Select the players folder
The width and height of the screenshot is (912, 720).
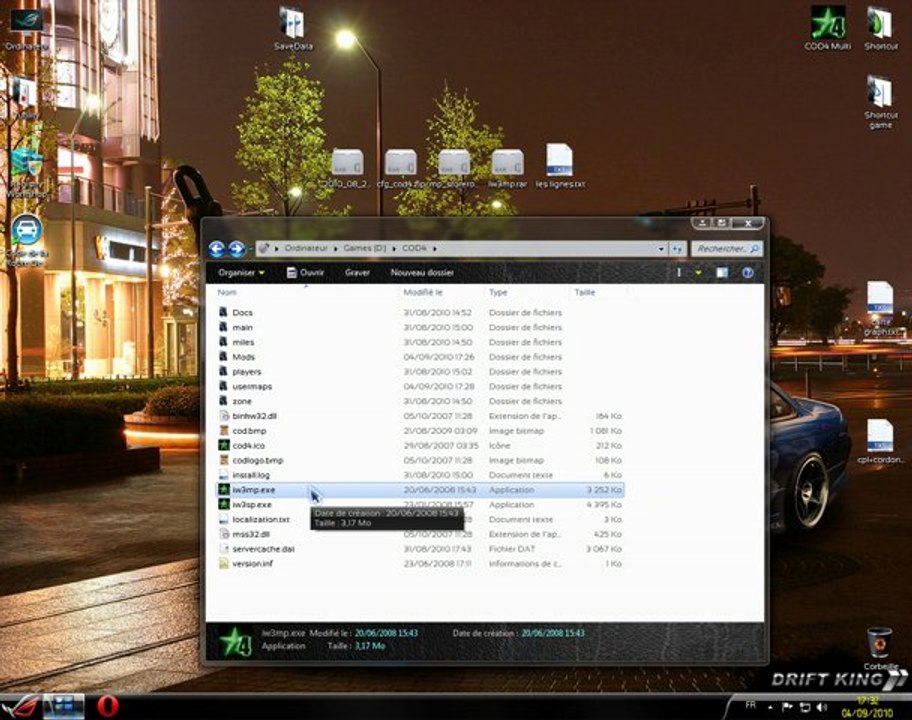click(247, 372)
